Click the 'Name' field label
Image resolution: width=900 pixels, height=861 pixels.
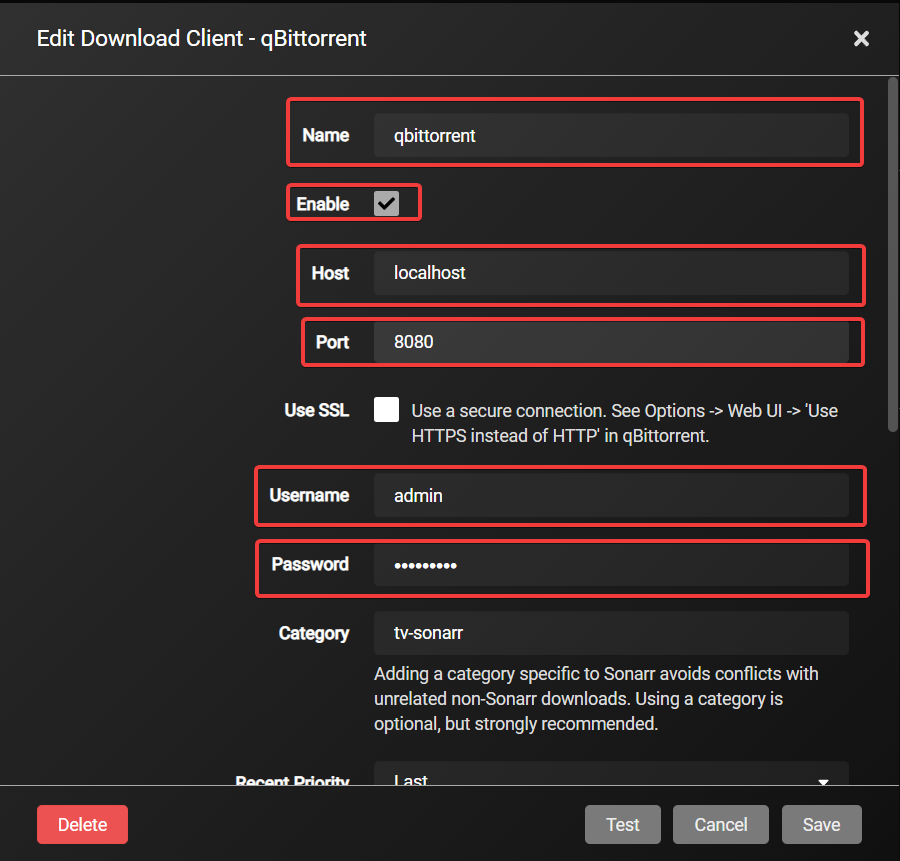click(x=325, y=135)
